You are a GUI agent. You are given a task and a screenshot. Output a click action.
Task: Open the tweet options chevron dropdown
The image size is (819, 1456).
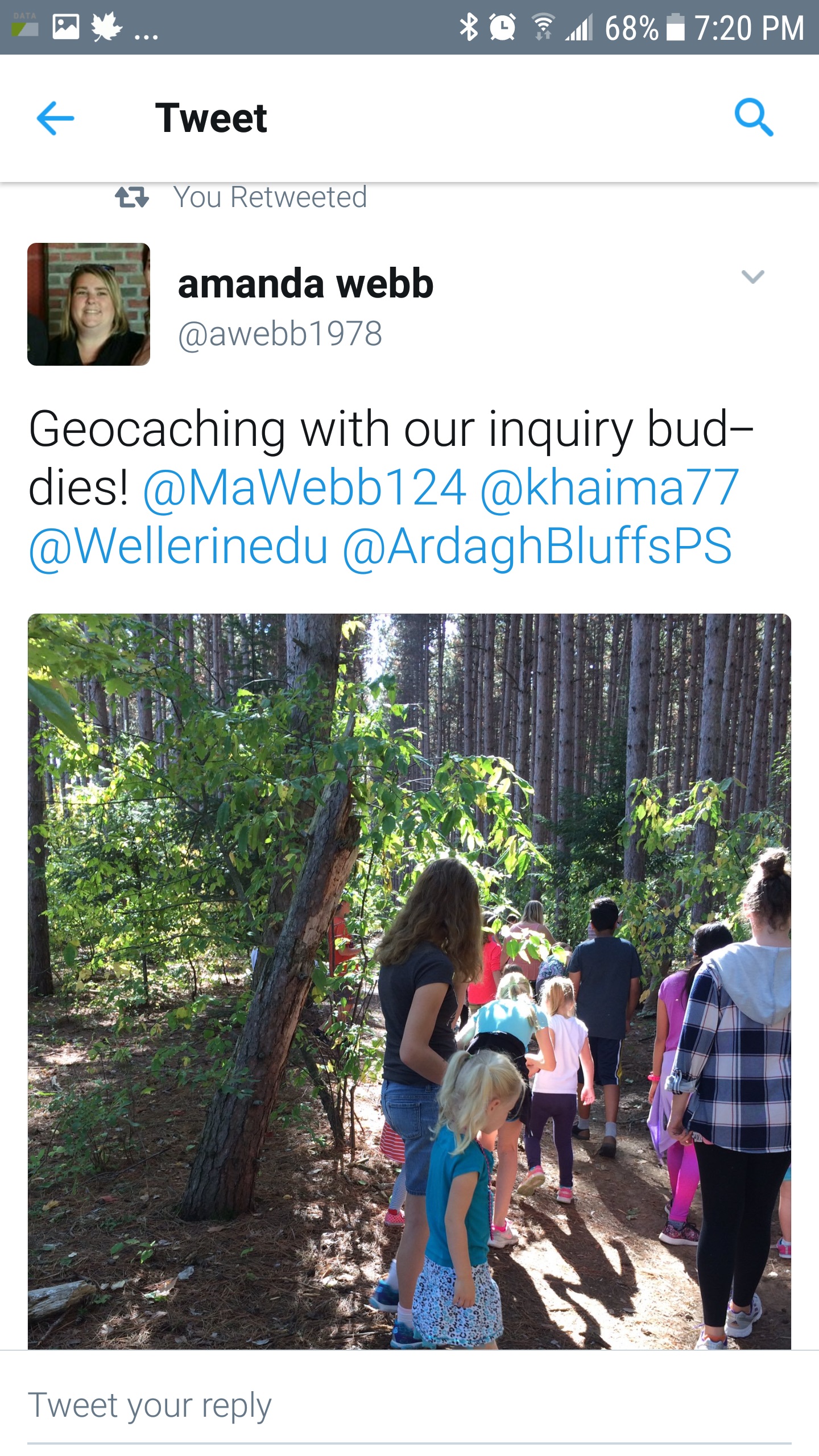tap(753, 277)
